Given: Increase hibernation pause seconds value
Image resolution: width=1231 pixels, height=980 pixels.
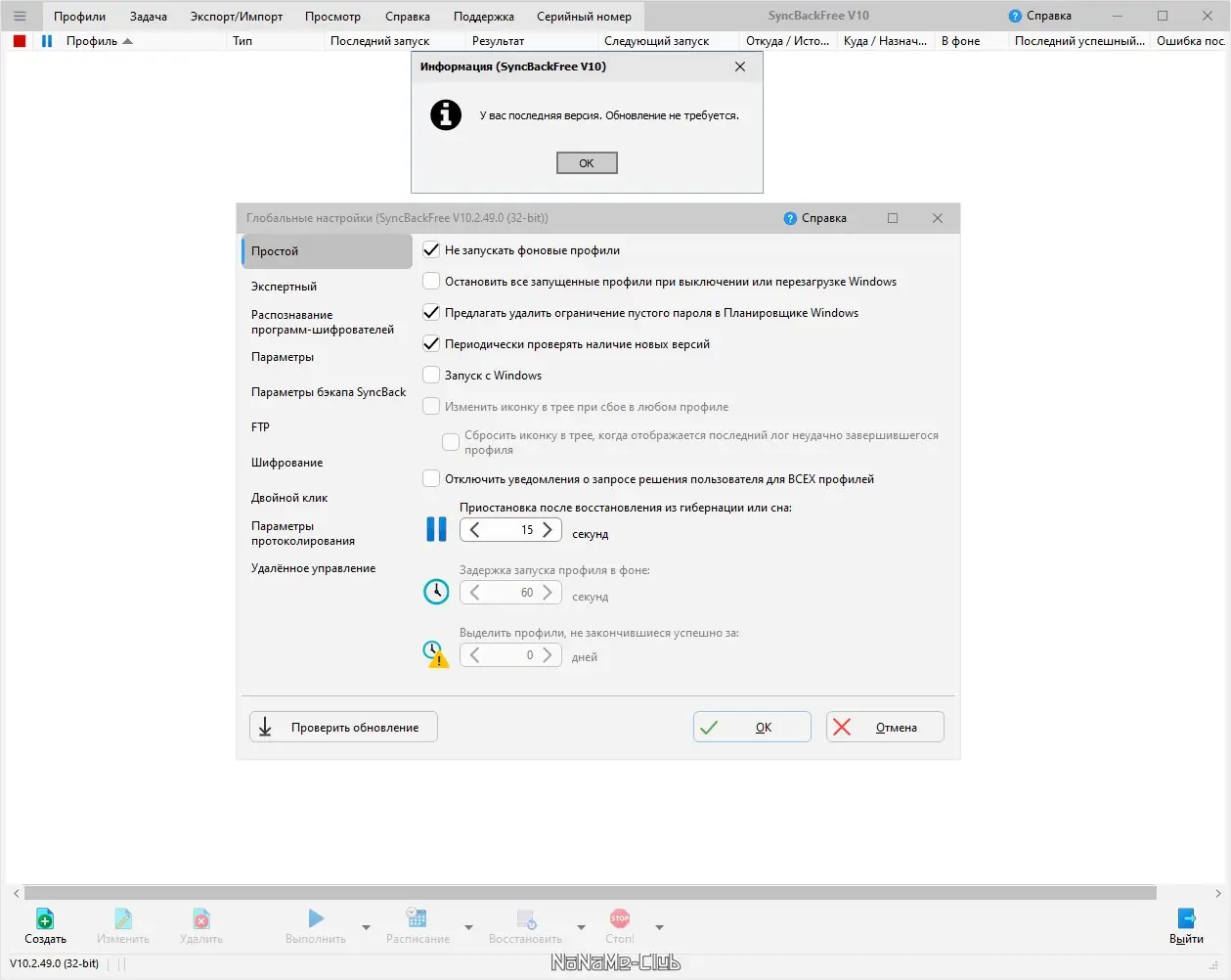Looking at the screenshot, I should (548, 530).
